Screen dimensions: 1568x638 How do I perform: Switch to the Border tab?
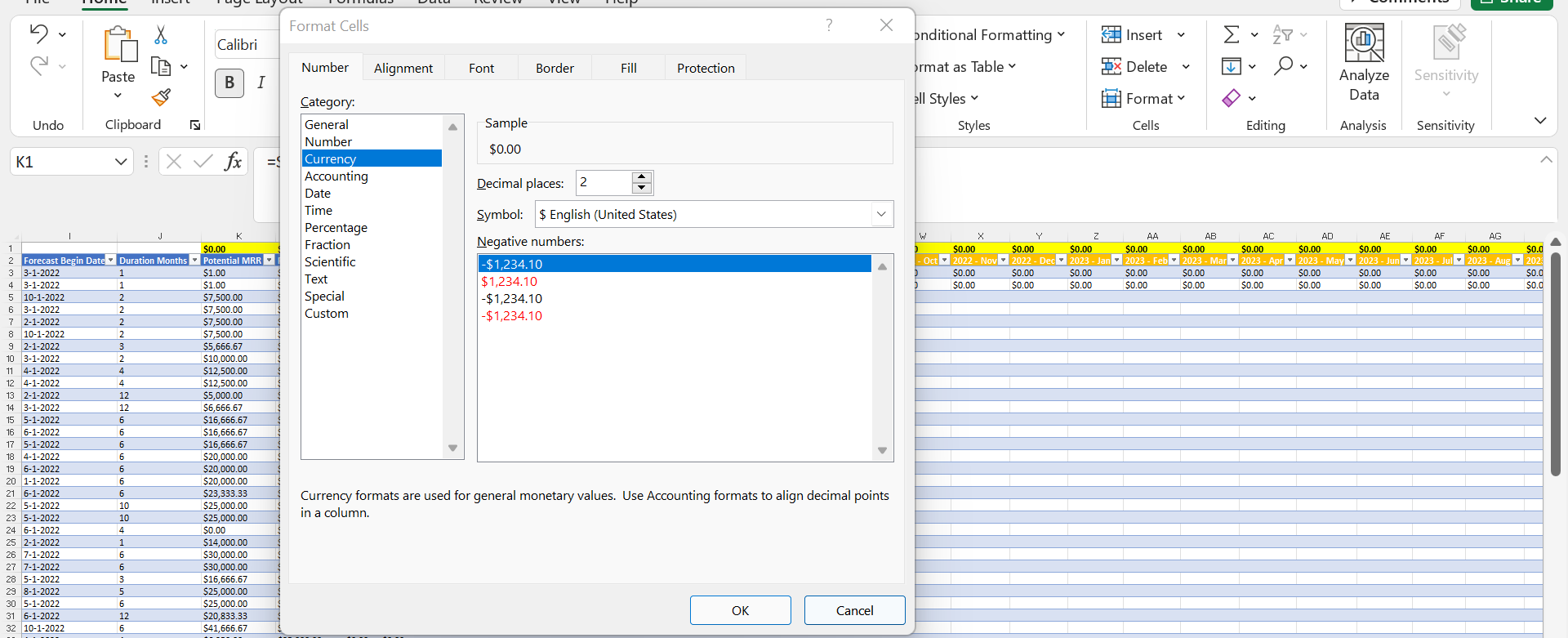(x=555, y=68)
